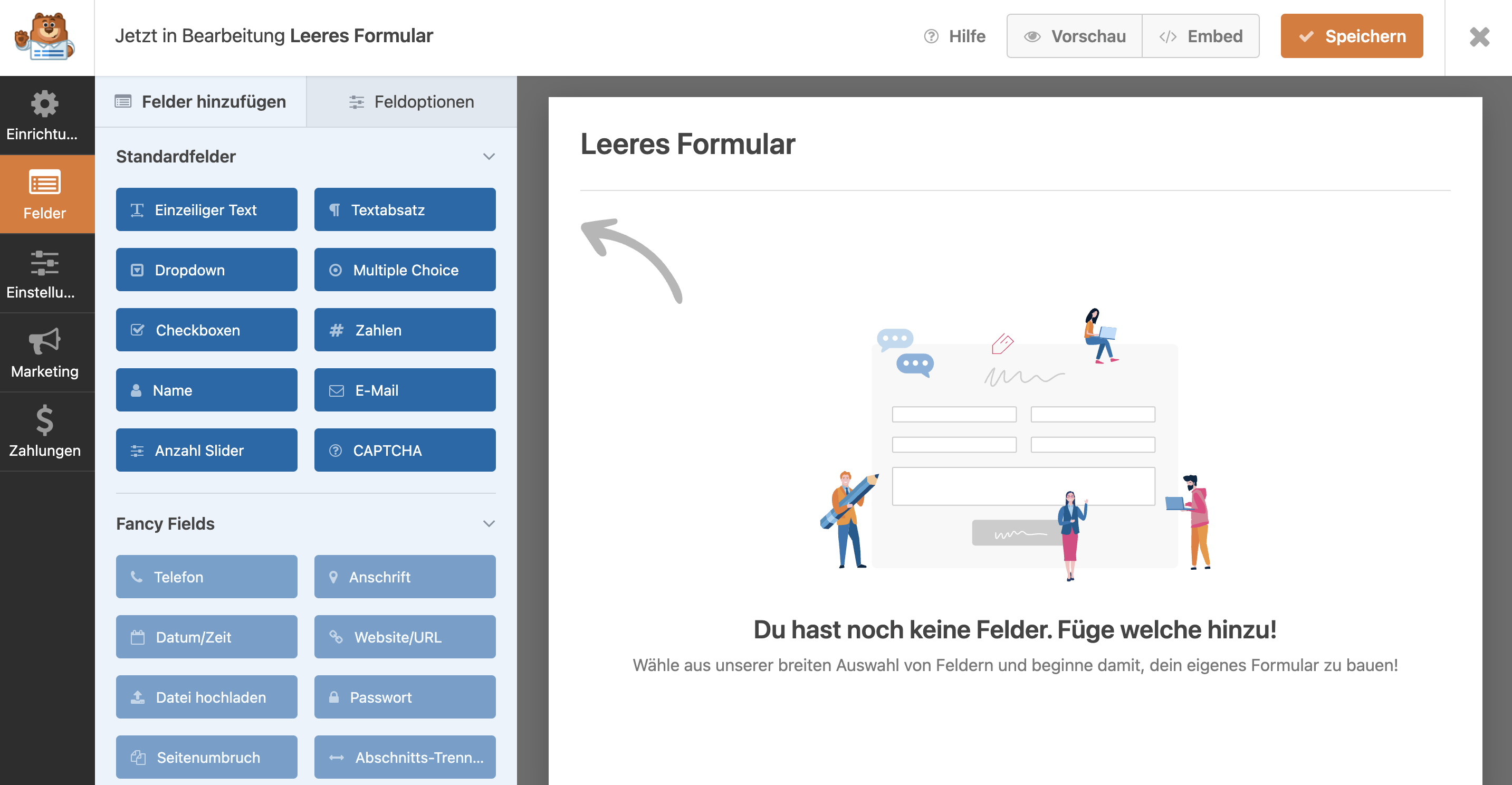
Task: Click the Speichern button
Action: pos(1352,36)
